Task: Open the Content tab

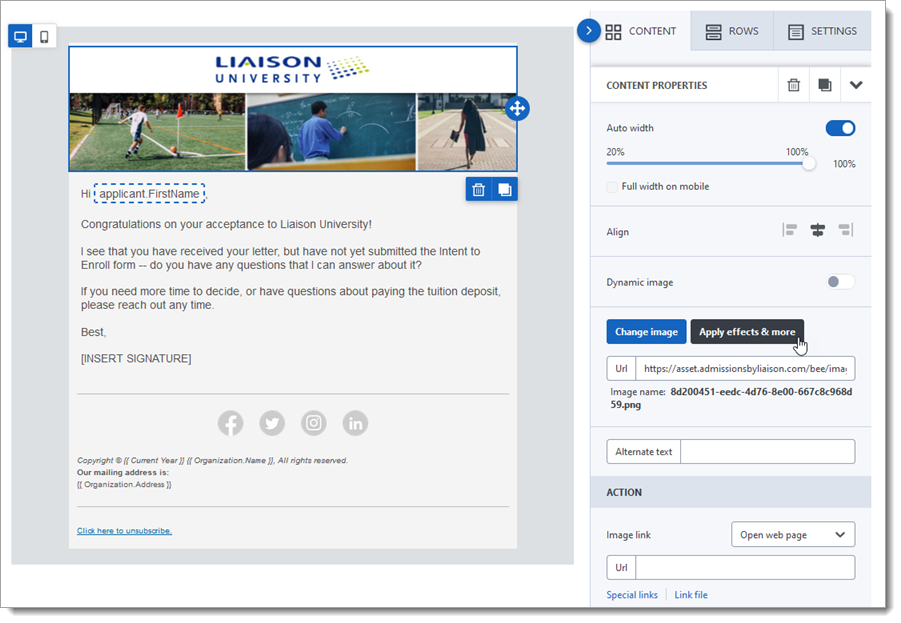Action: pos(641,31)
